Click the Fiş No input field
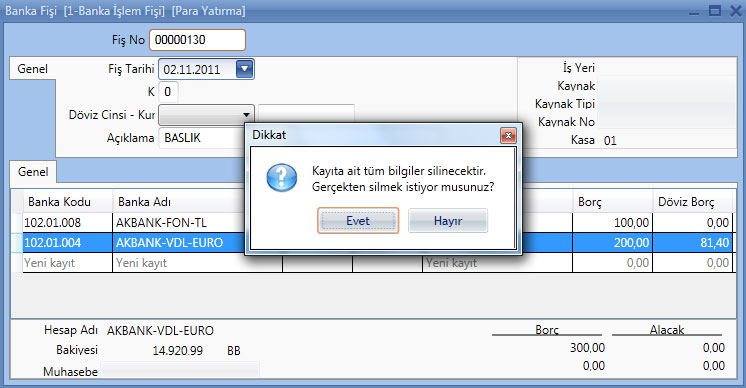This screenshot has height=388, width=746. (x=197, y=40)
